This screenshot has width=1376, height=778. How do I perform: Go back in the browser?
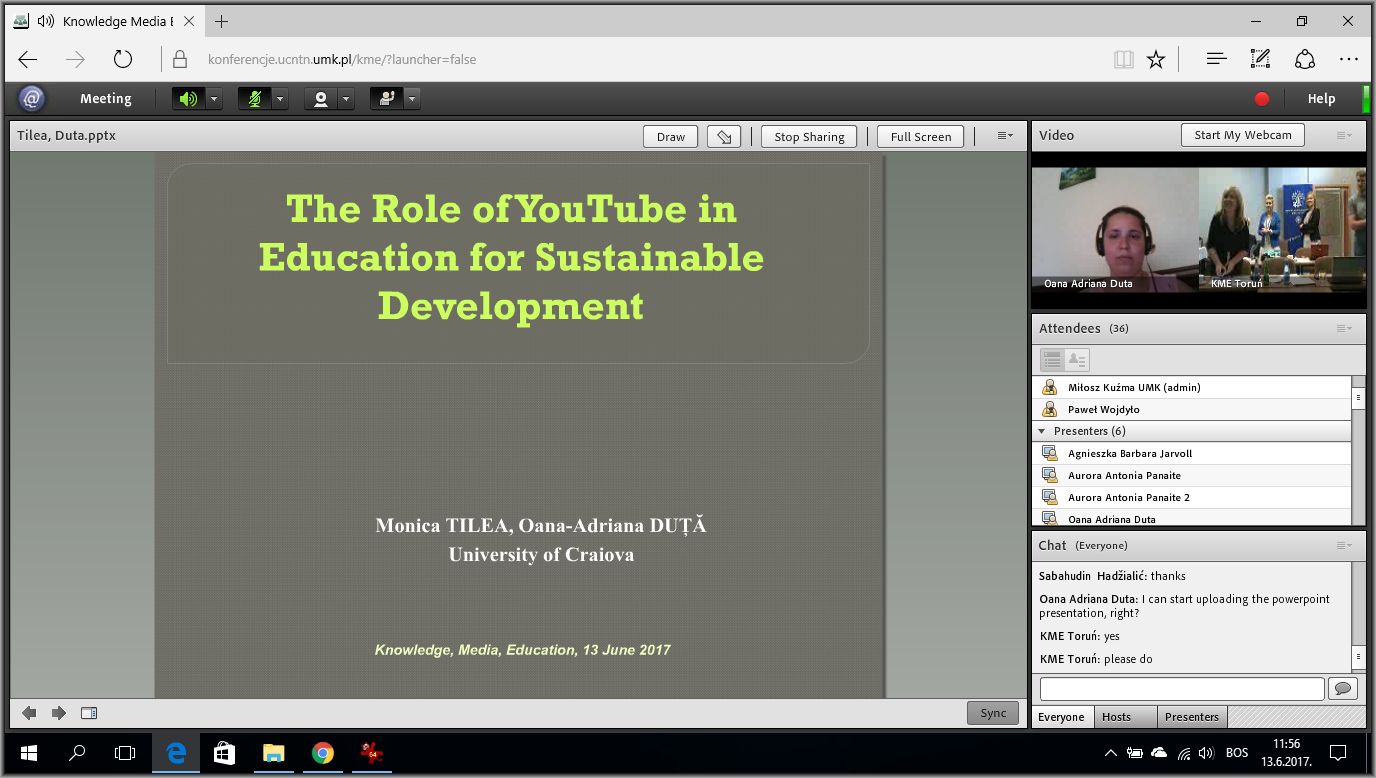(x=28, y=59)
